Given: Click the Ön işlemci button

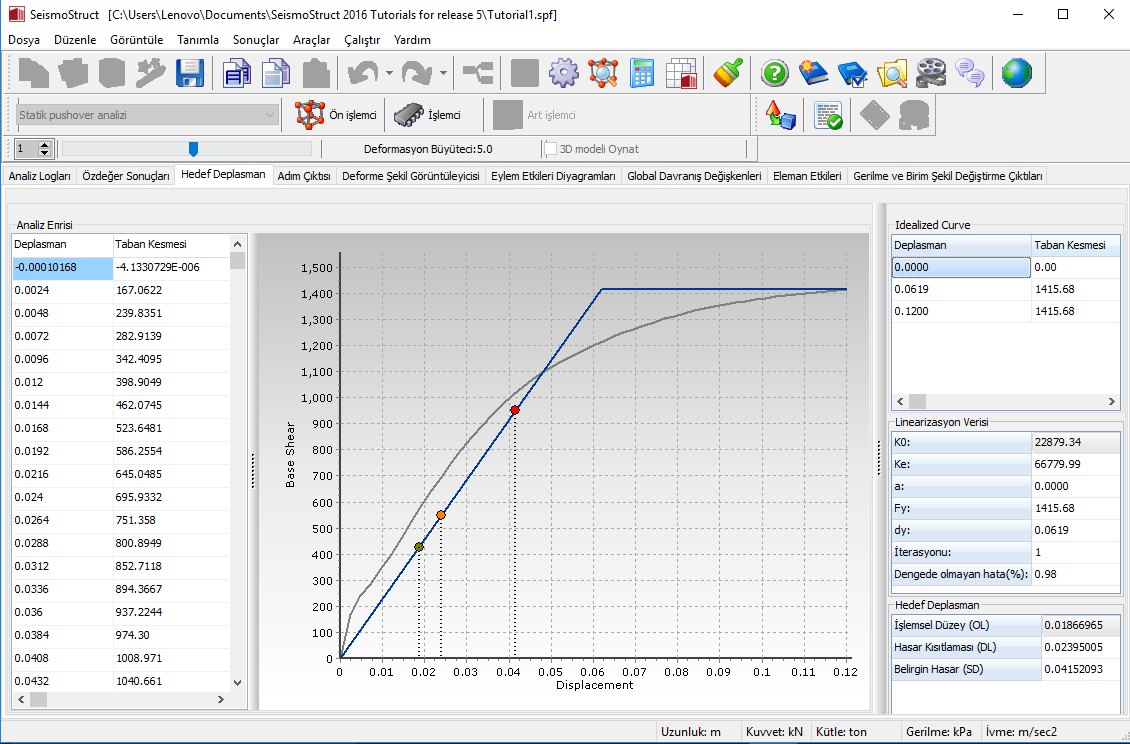Looking at the screenshot, I should click(336, 115).
